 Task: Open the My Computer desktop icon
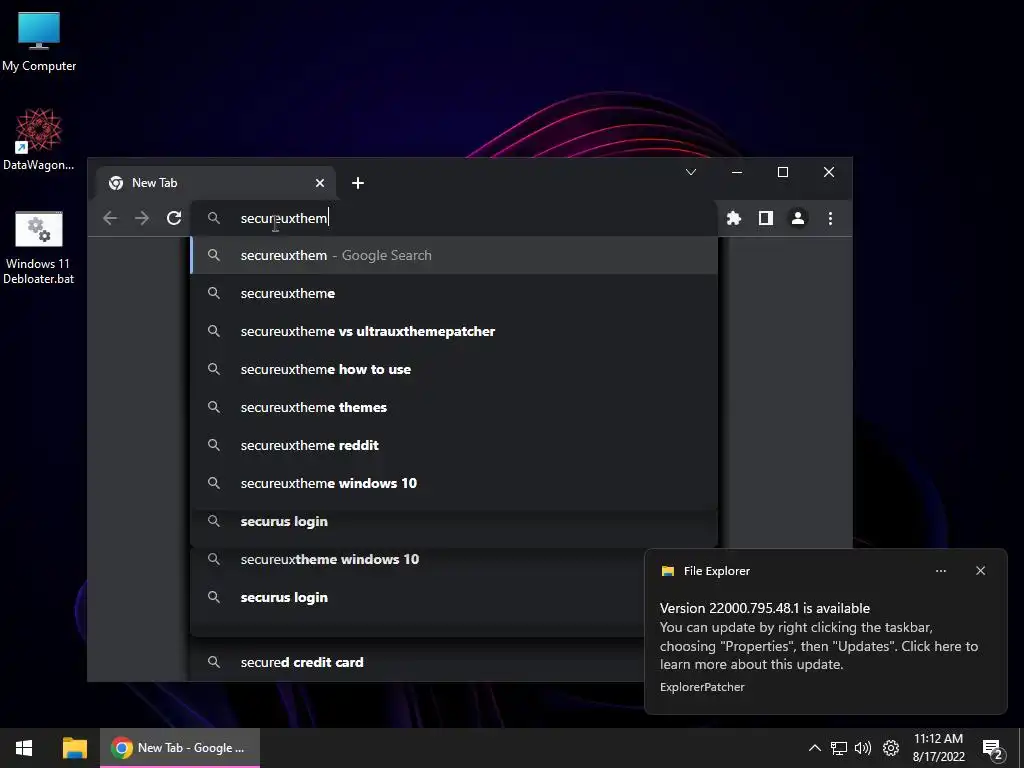click(39, 41)
